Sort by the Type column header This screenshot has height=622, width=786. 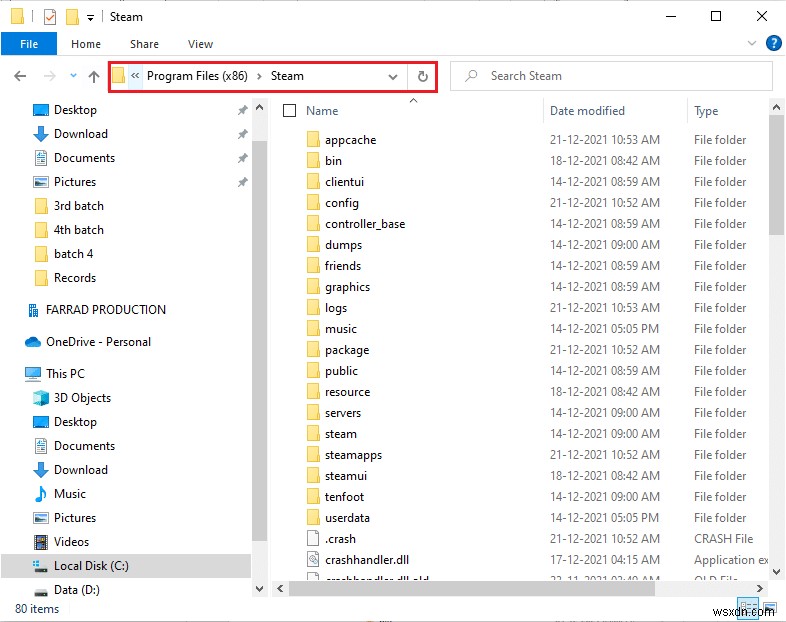point(706,111)
